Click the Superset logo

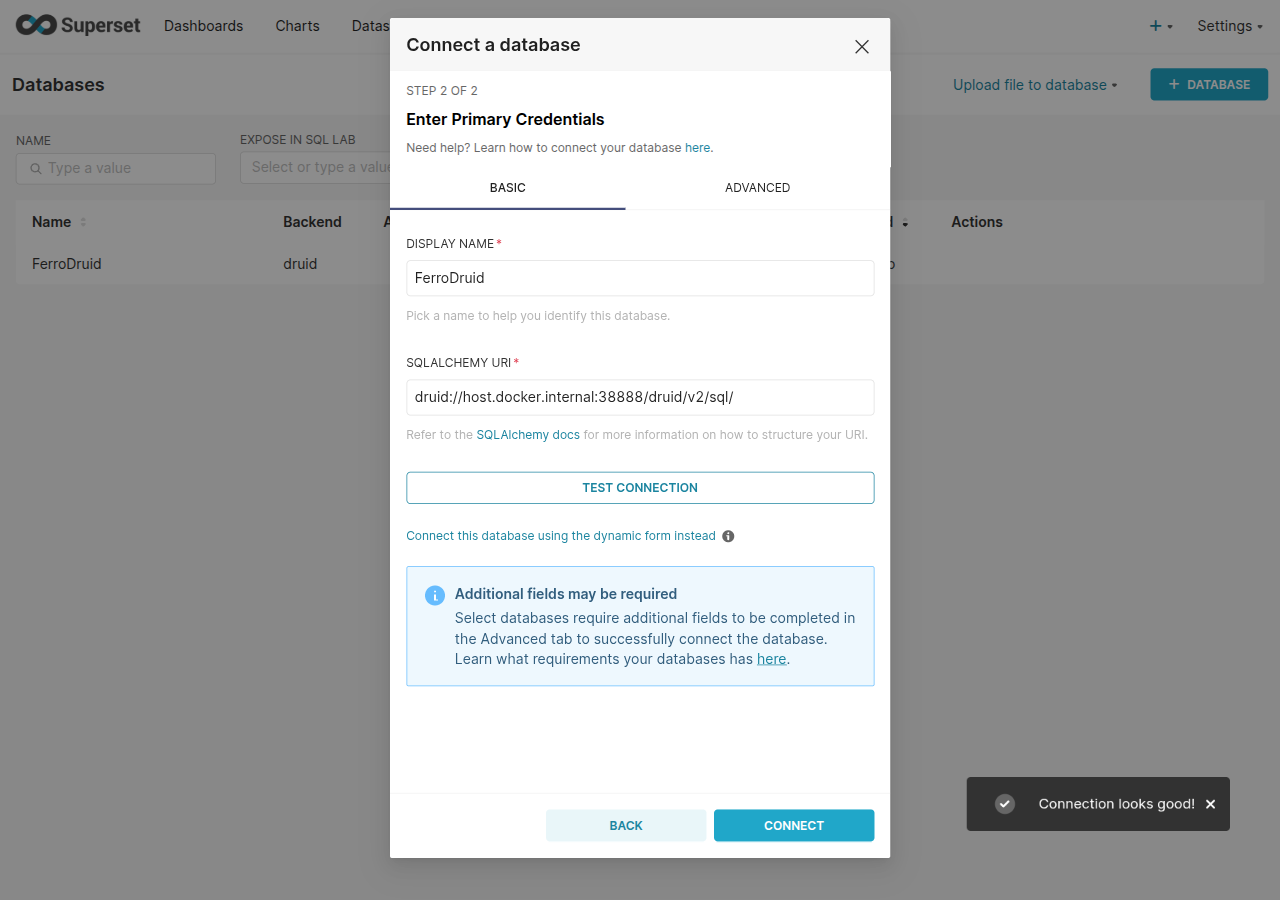click(78, 26)
